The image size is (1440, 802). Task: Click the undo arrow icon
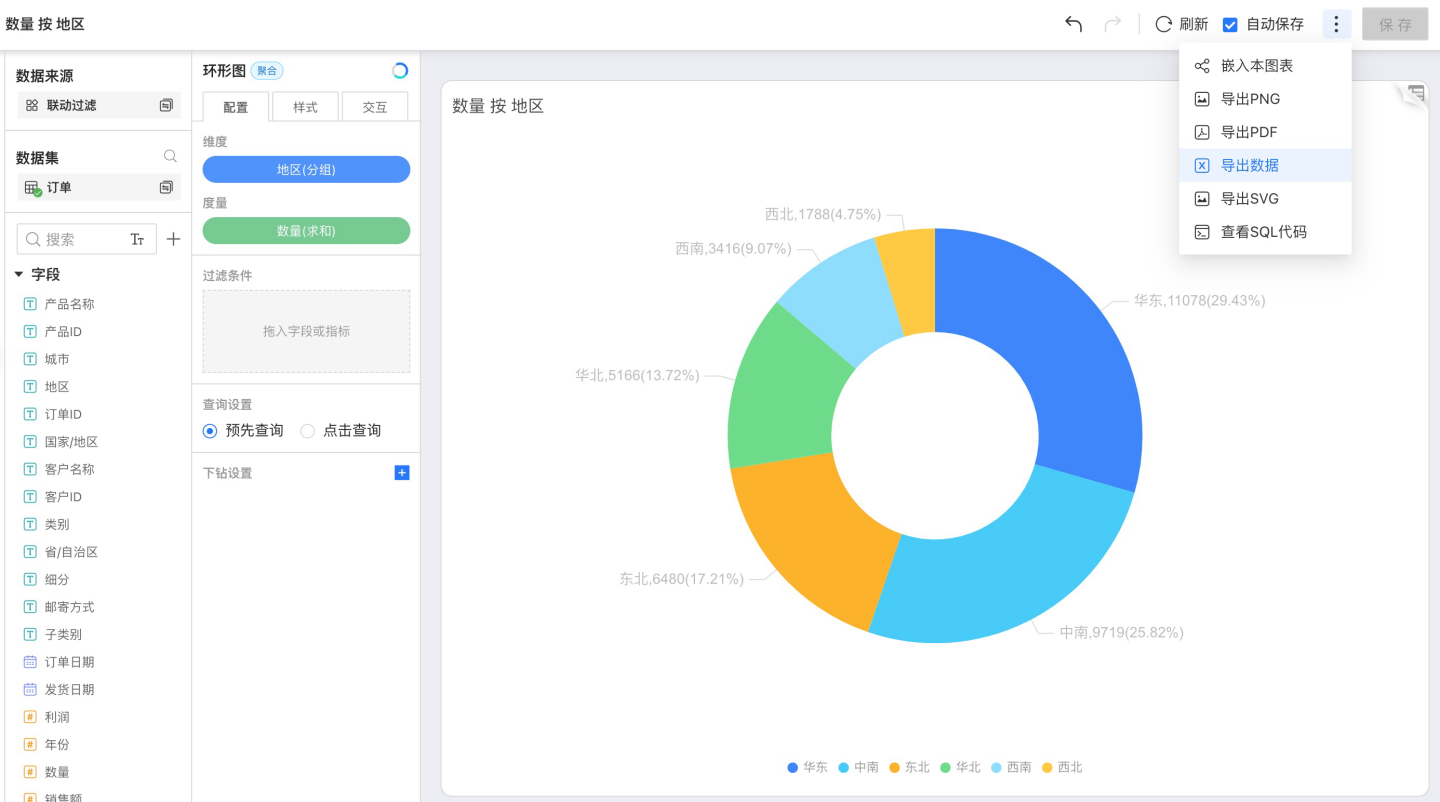tap(1073, 24)
